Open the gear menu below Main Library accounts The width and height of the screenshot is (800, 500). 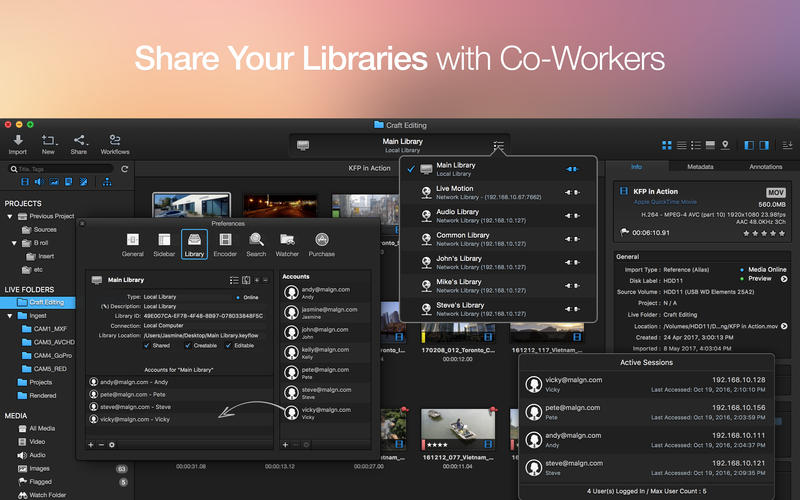(112, 445)
